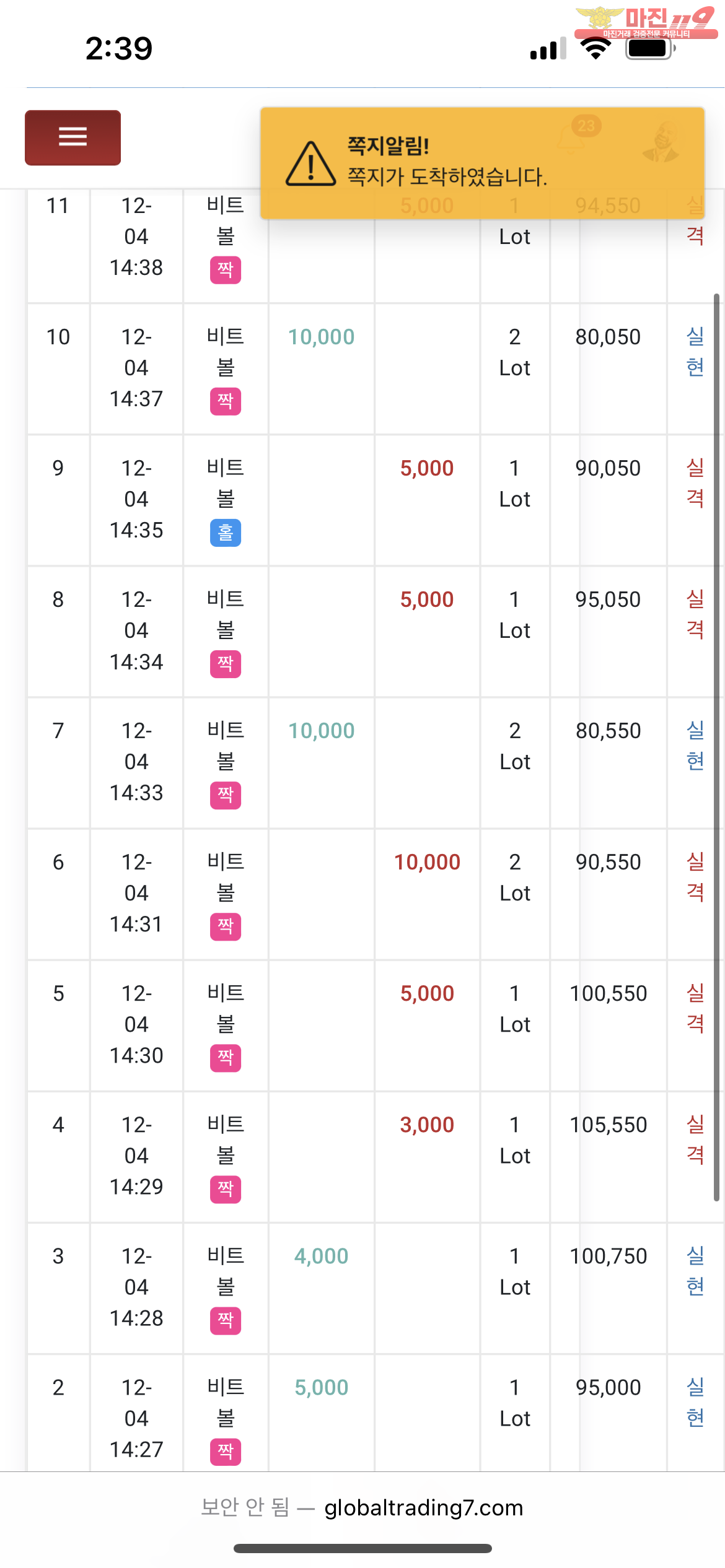The image size is (725, 1568).
Task: Click 실현 status in row 10
Action: coord(695,352)
